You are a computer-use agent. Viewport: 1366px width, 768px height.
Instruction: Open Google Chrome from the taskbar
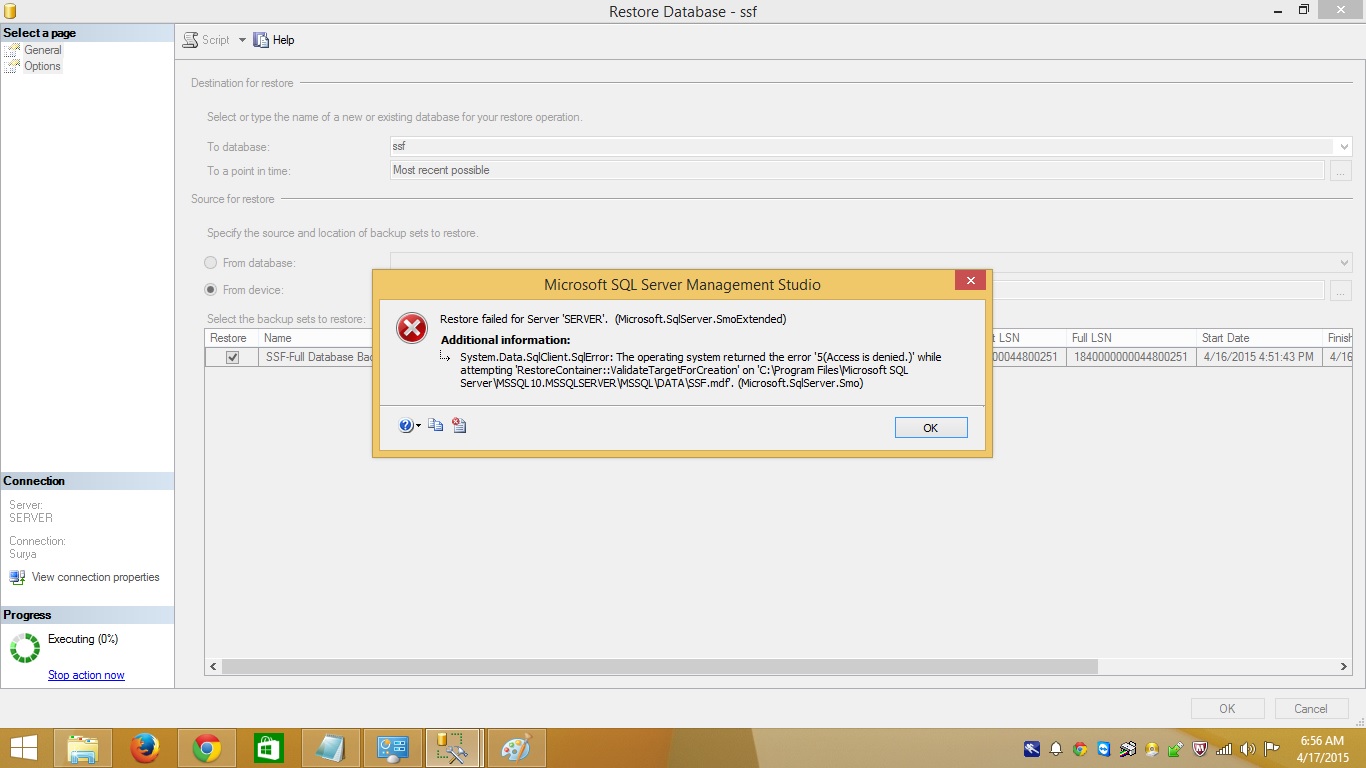[207, 748]
